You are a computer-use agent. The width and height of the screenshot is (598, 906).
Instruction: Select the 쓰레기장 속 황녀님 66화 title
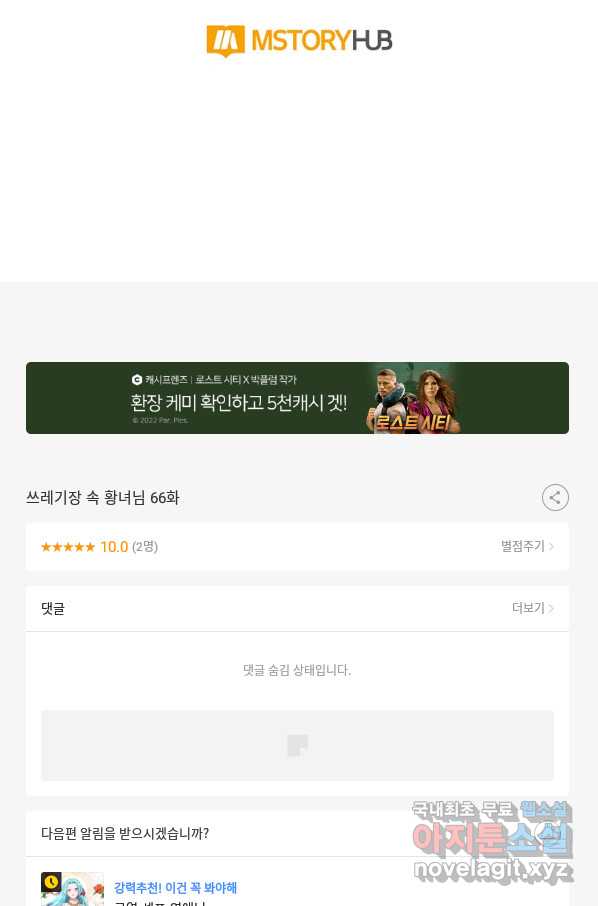103,497
